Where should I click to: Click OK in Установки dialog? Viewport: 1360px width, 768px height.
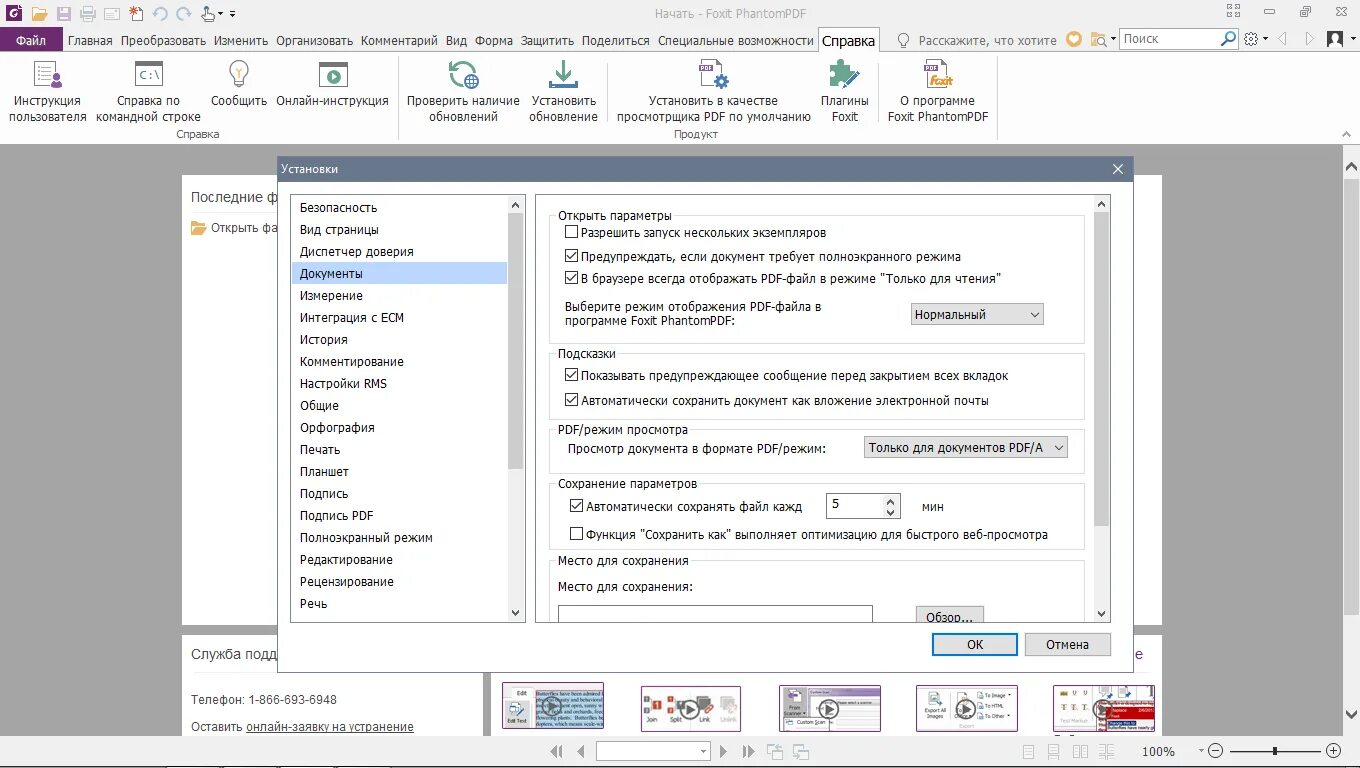coord(975,644)
